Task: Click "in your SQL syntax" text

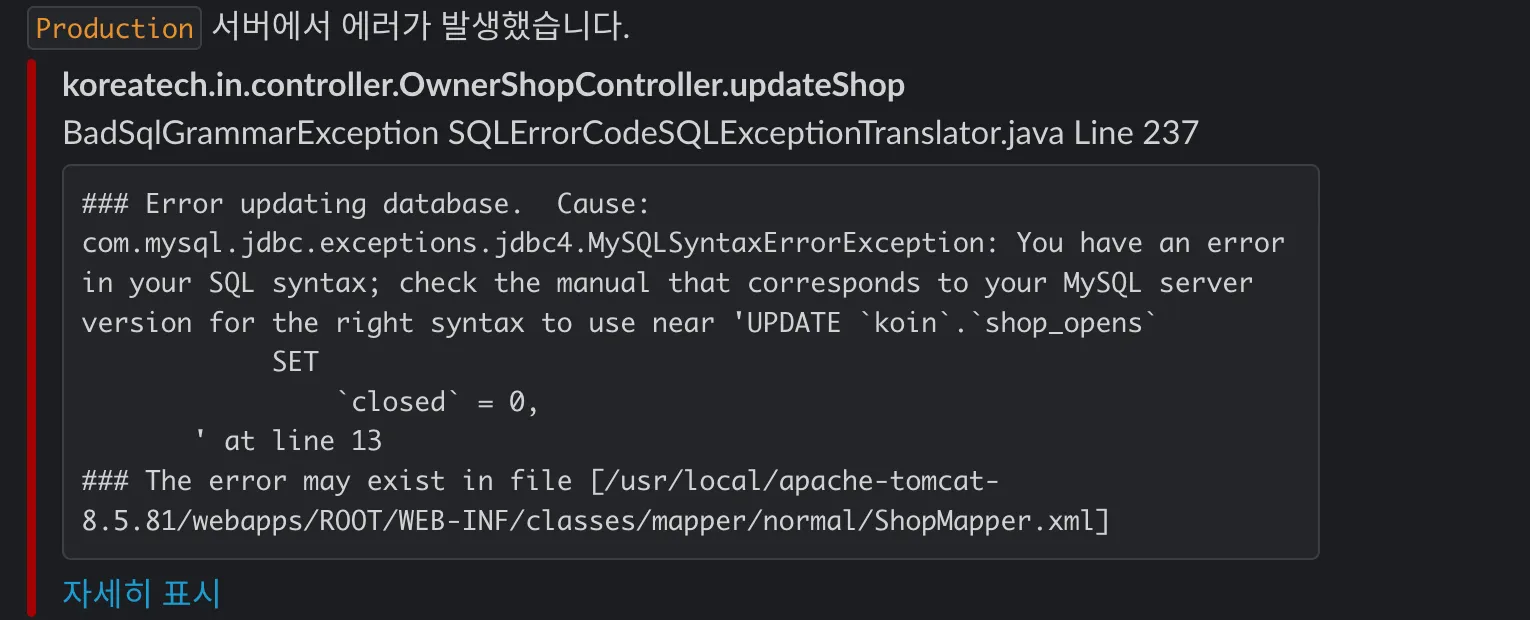Action: click(224, 283)
